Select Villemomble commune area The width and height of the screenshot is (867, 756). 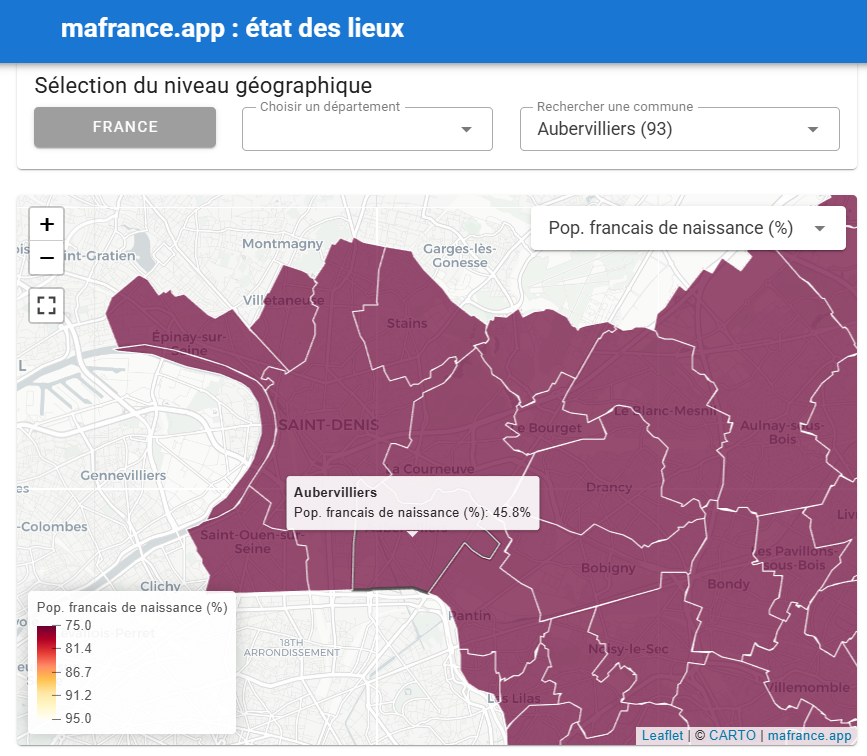click(x=808, y=687)
